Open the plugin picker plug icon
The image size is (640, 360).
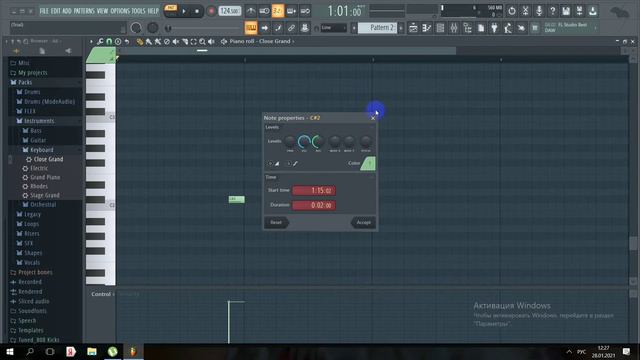click(494, 28)
